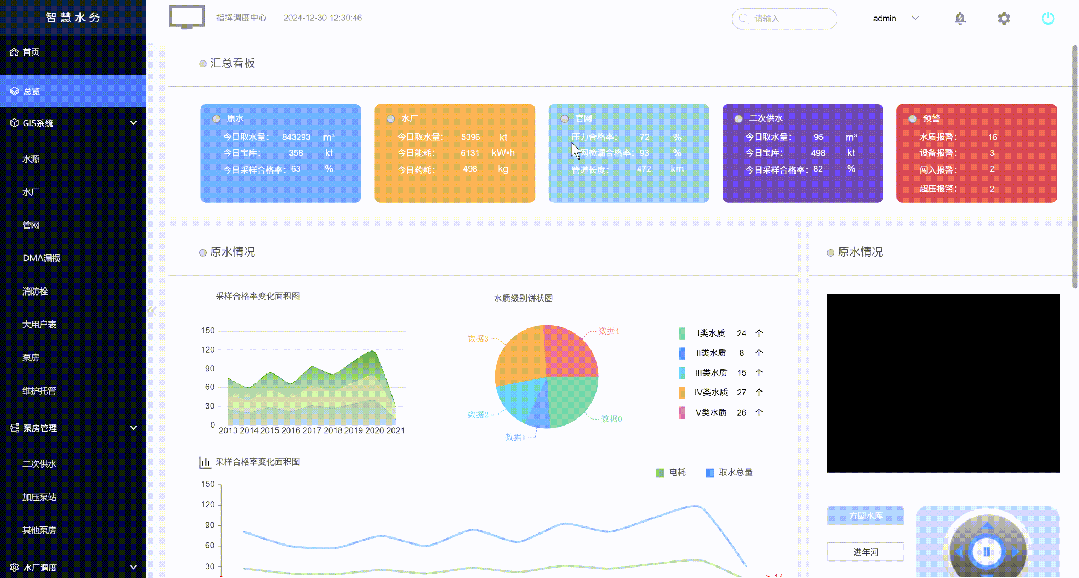
Task: Expand the 水厂 group chevron at sidebar bottom
Action: (133, 568)
